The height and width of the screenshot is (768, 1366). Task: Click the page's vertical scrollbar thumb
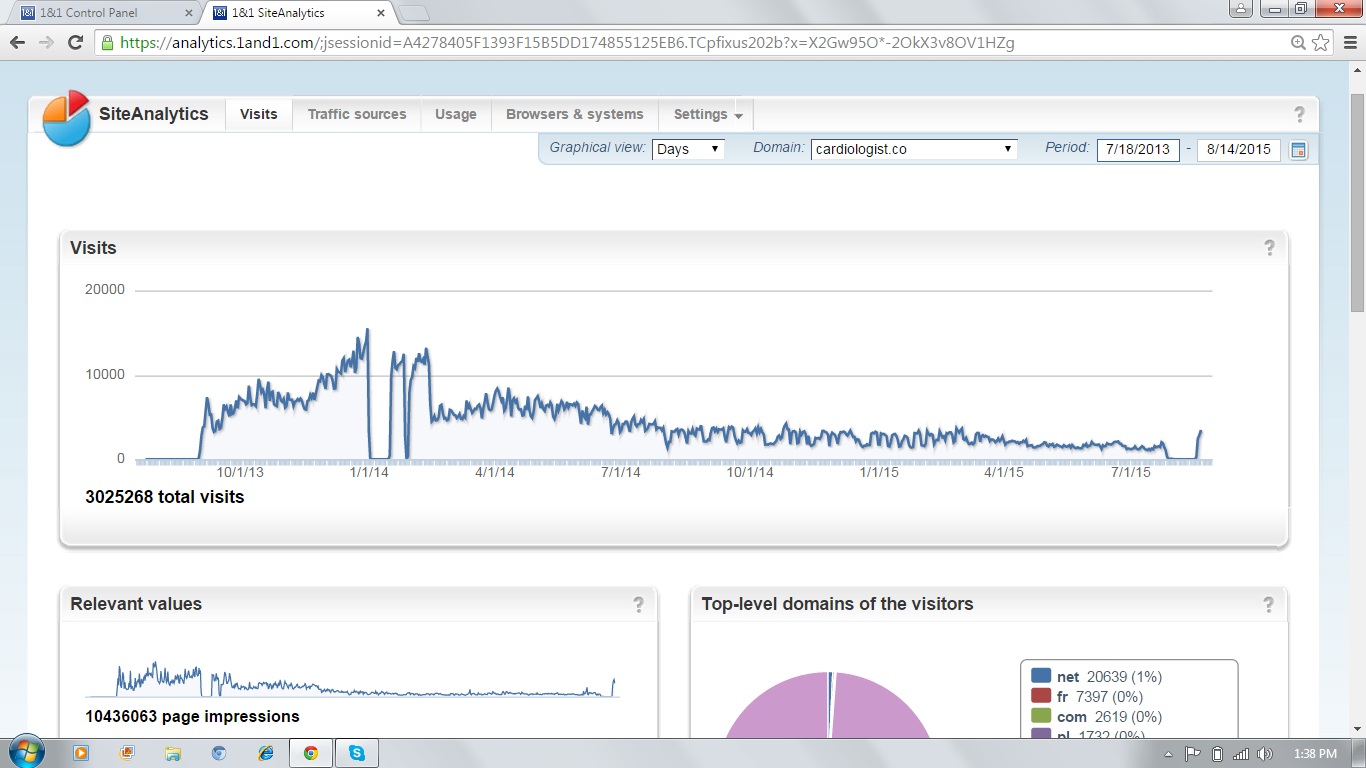(x=1358, y=203)
